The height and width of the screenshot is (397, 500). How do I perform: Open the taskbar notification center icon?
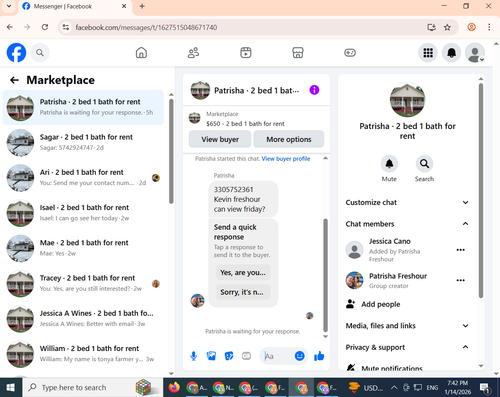(x=484, y=387)
